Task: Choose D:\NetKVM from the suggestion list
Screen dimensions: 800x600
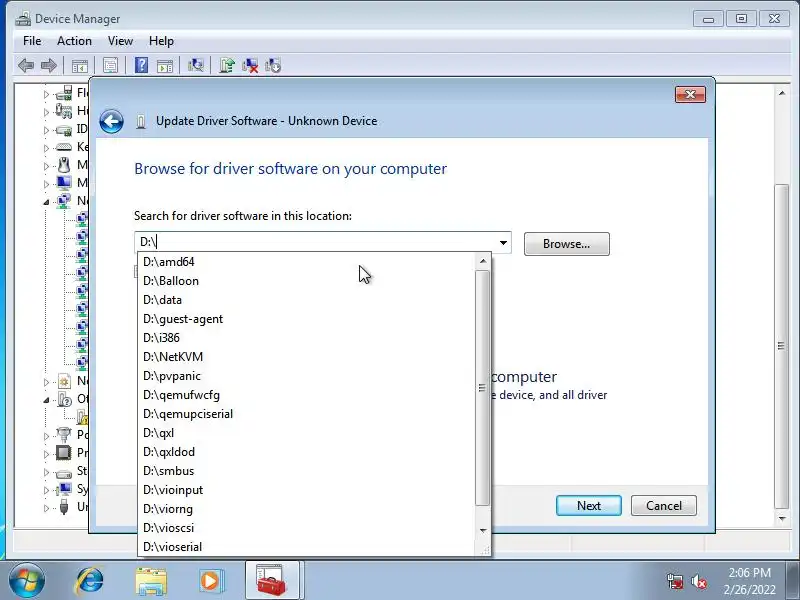Action: [x=306, y=357]
